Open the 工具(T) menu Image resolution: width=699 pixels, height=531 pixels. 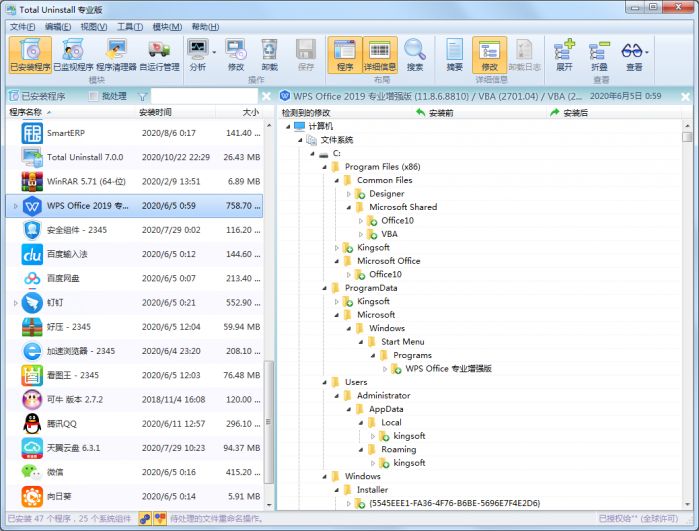(x=130, y=27)
